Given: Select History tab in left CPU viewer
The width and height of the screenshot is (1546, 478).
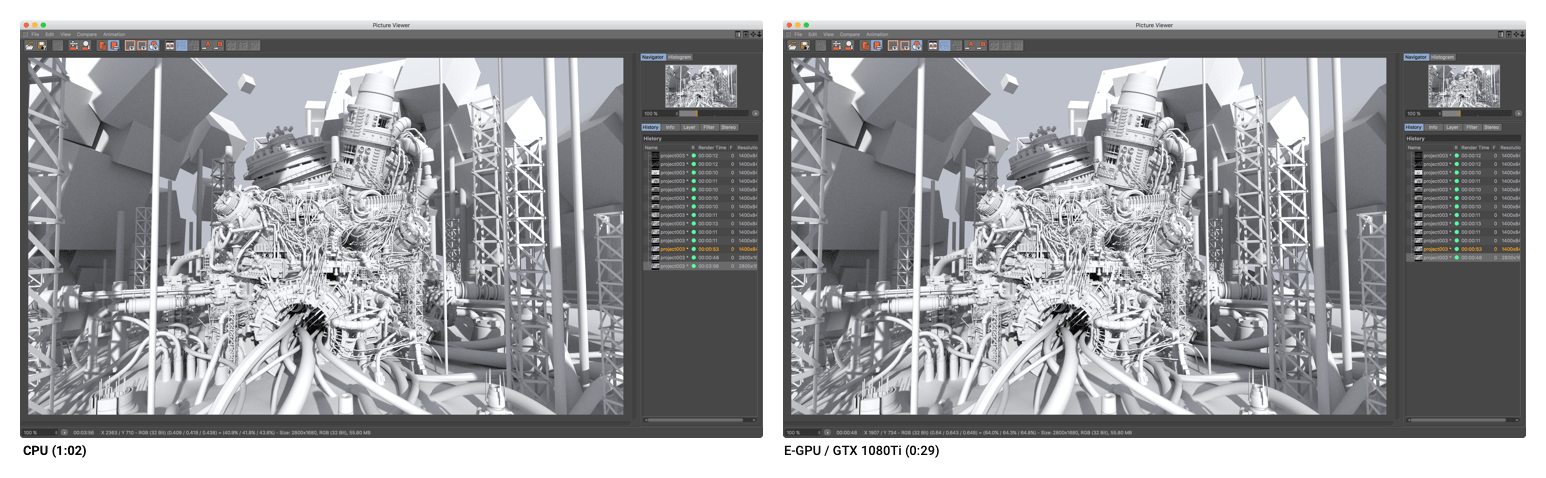Looking at the screenshot, I should click(x=651, y=127).
